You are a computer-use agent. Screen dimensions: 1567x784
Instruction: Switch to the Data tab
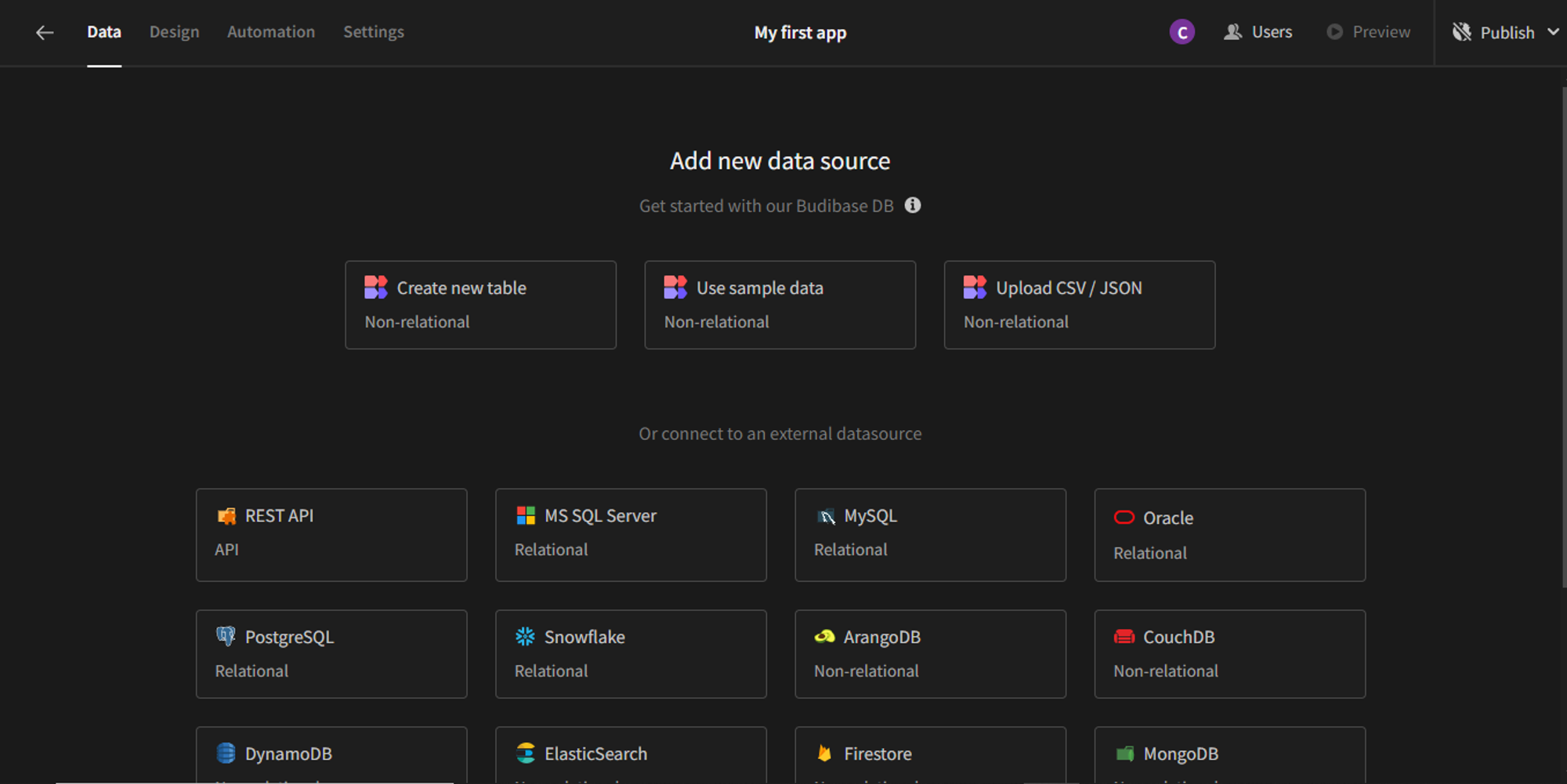pos(104,32)
